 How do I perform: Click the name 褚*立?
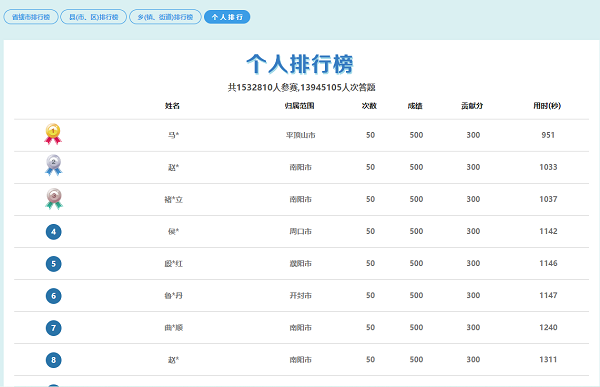tap(174, 199)
